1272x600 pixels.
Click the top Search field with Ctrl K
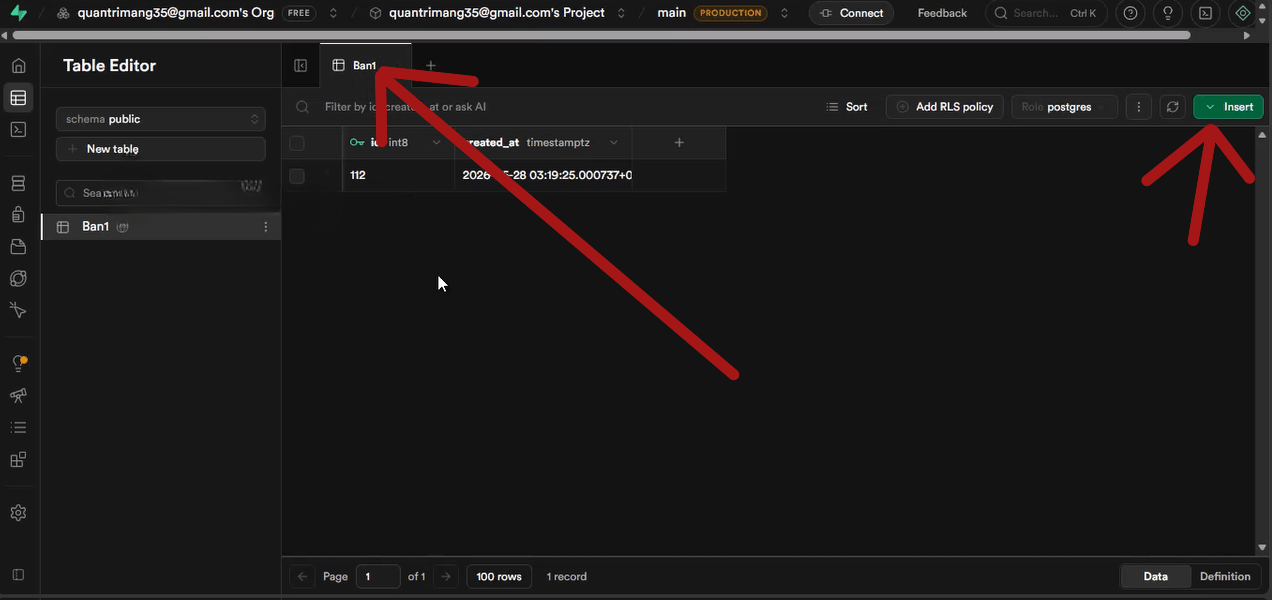click(x=1048, y=13)
